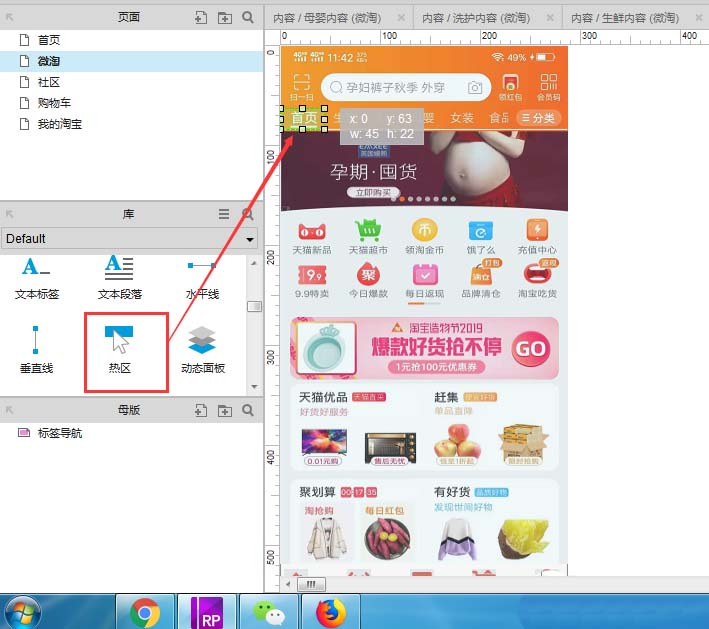This screenshot has width=709, height=629.
Task: Click the GO button on promo banner
Action: (x=531, y=349)
